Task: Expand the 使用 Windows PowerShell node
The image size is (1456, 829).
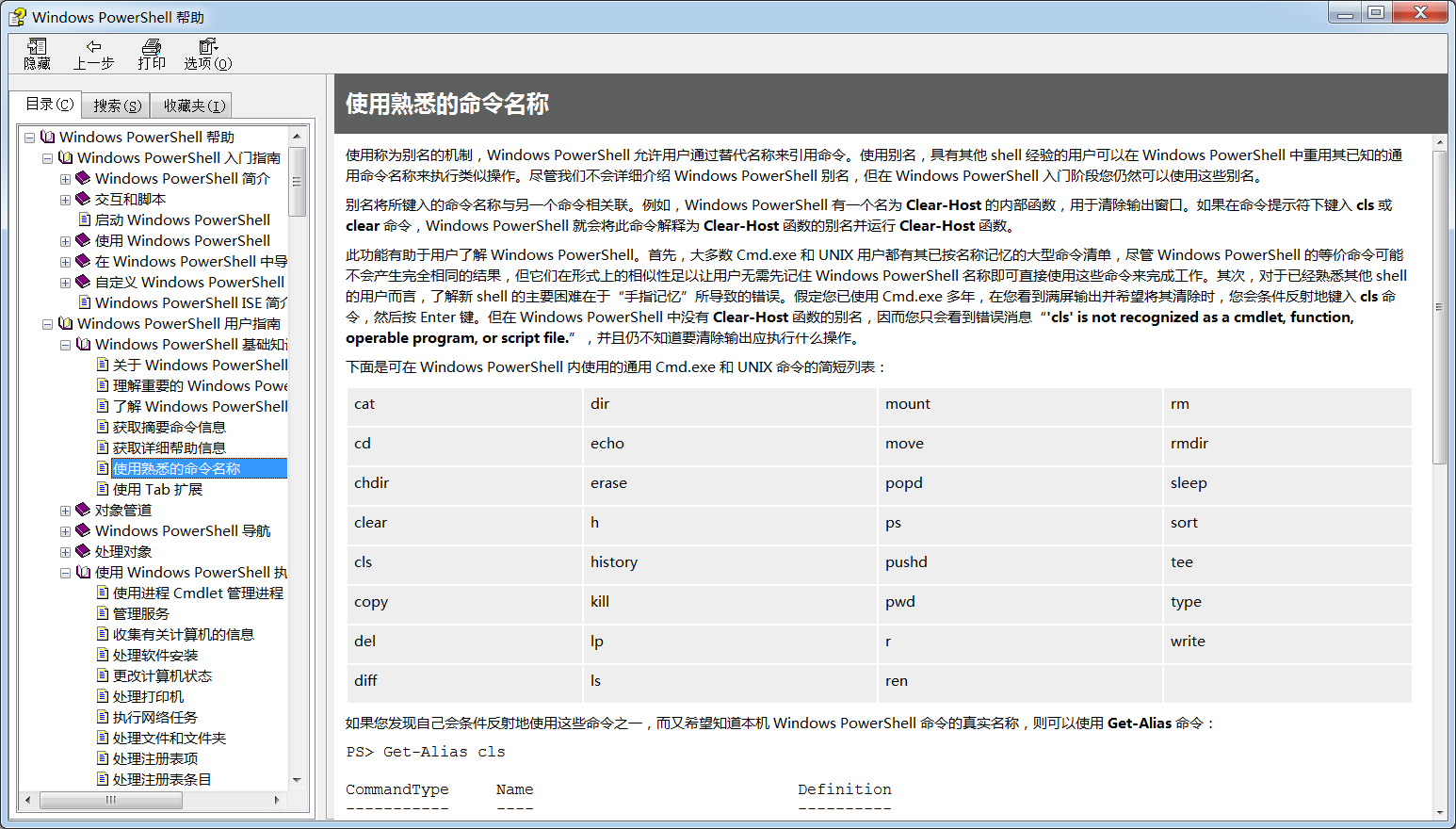Action: click(x=65, y=241)
